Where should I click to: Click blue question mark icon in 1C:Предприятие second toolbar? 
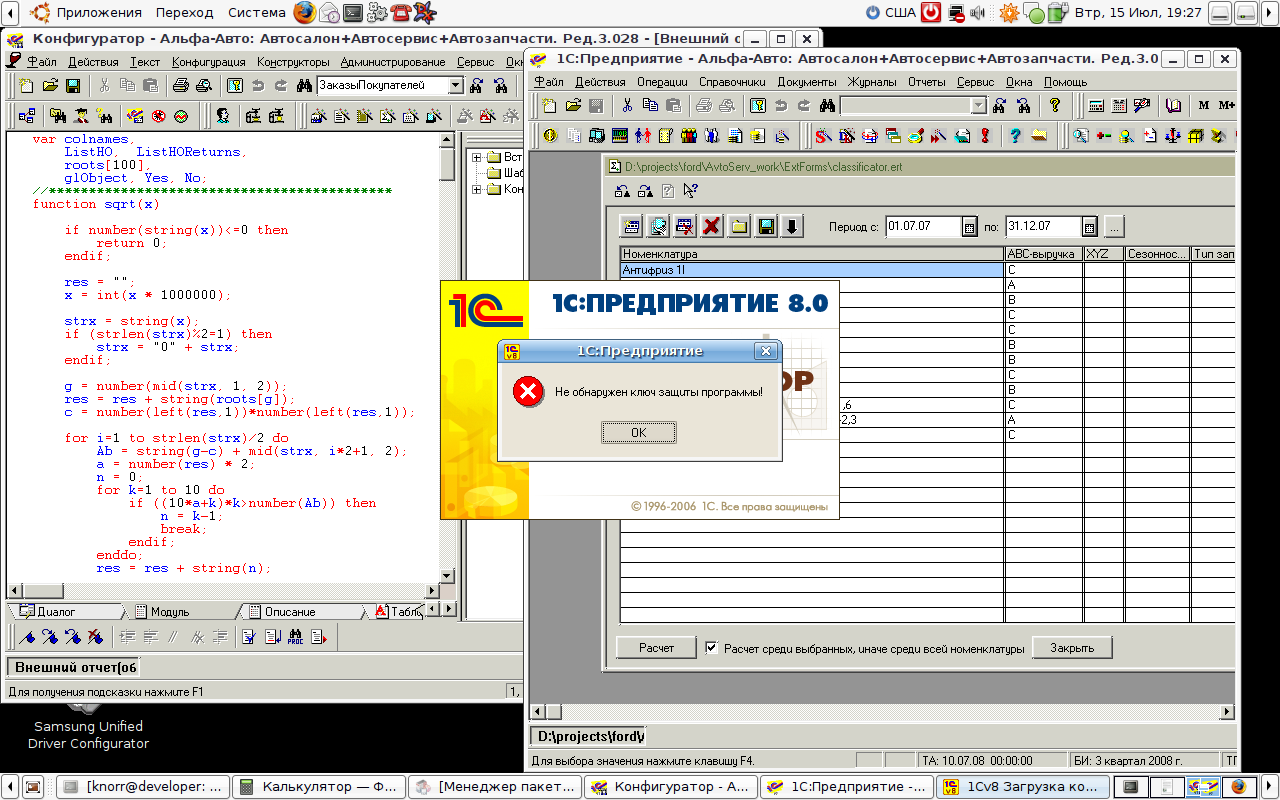(x=1015, y=135)
